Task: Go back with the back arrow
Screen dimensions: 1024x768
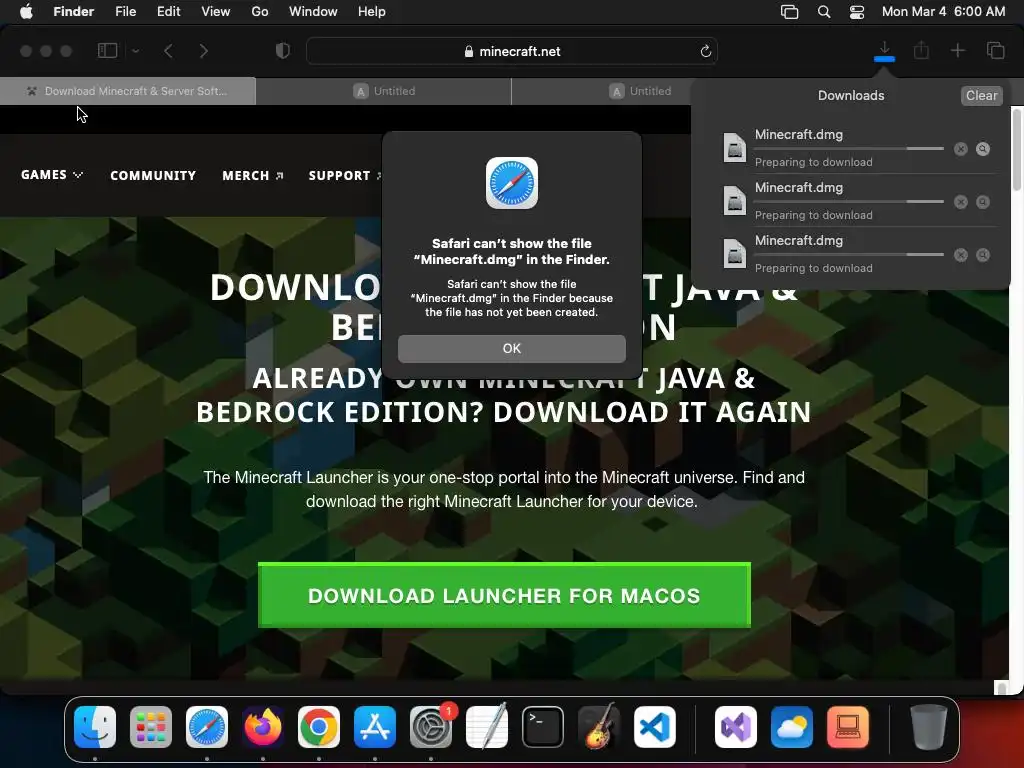Action: [x=168, y=51]
